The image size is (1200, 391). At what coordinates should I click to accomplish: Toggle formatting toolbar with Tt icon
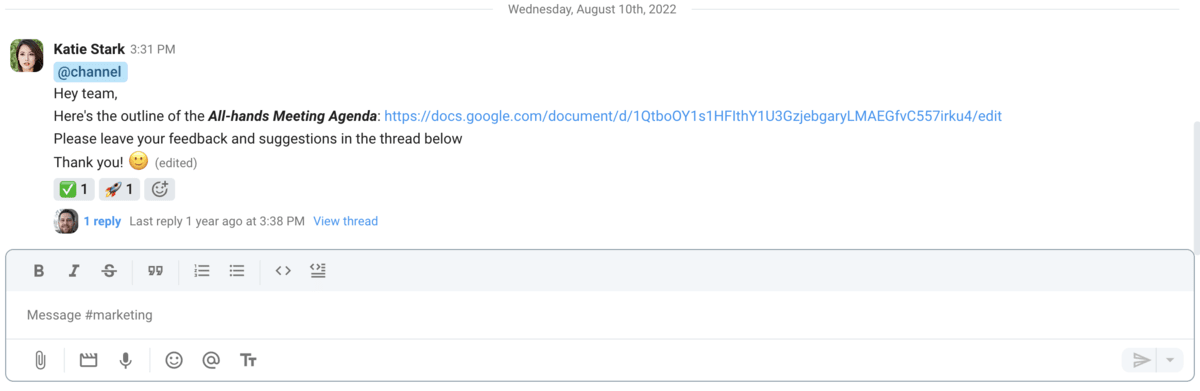click(249, 360)
